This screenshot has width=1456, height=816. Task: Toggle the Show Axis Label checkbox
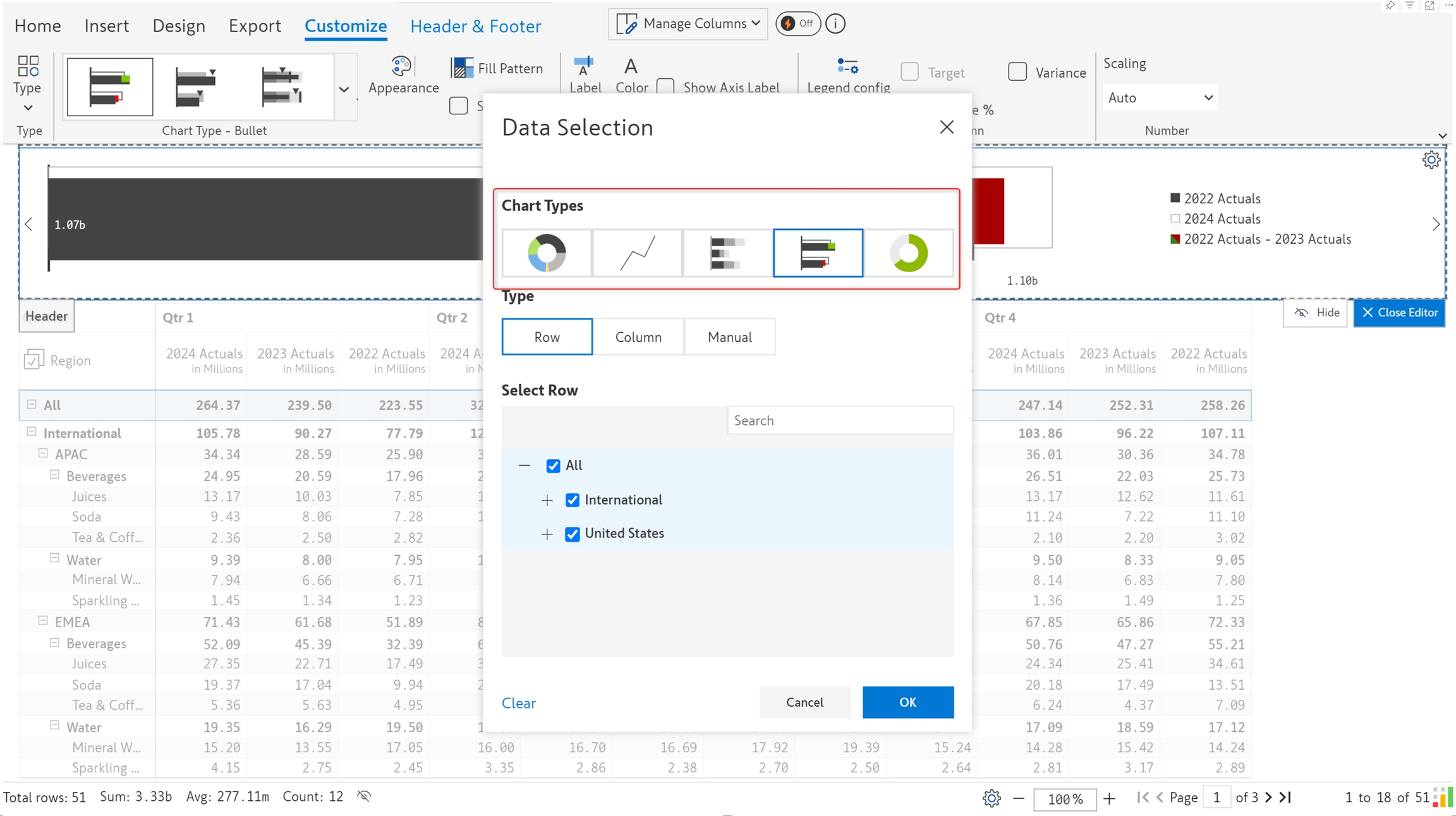click(665, 87)
